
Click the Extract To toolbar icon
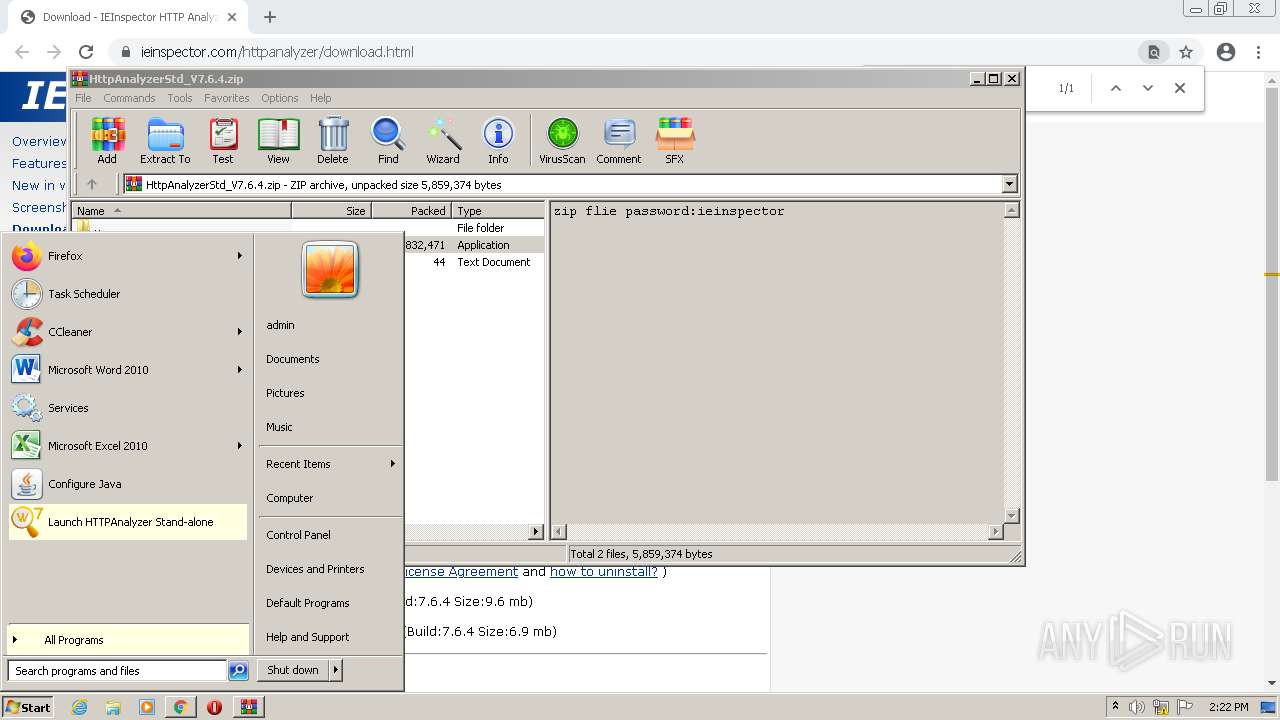(165, 140)
